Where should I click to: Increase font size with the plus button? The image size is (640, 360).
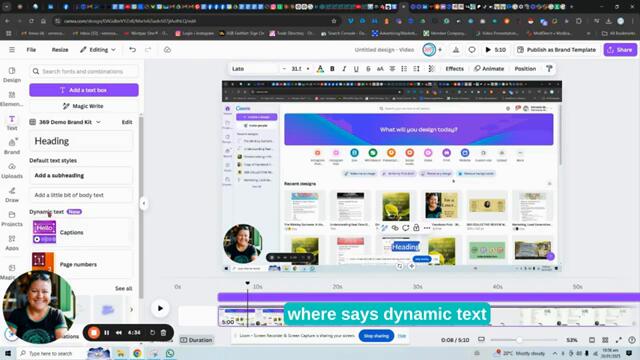[308, 69]
